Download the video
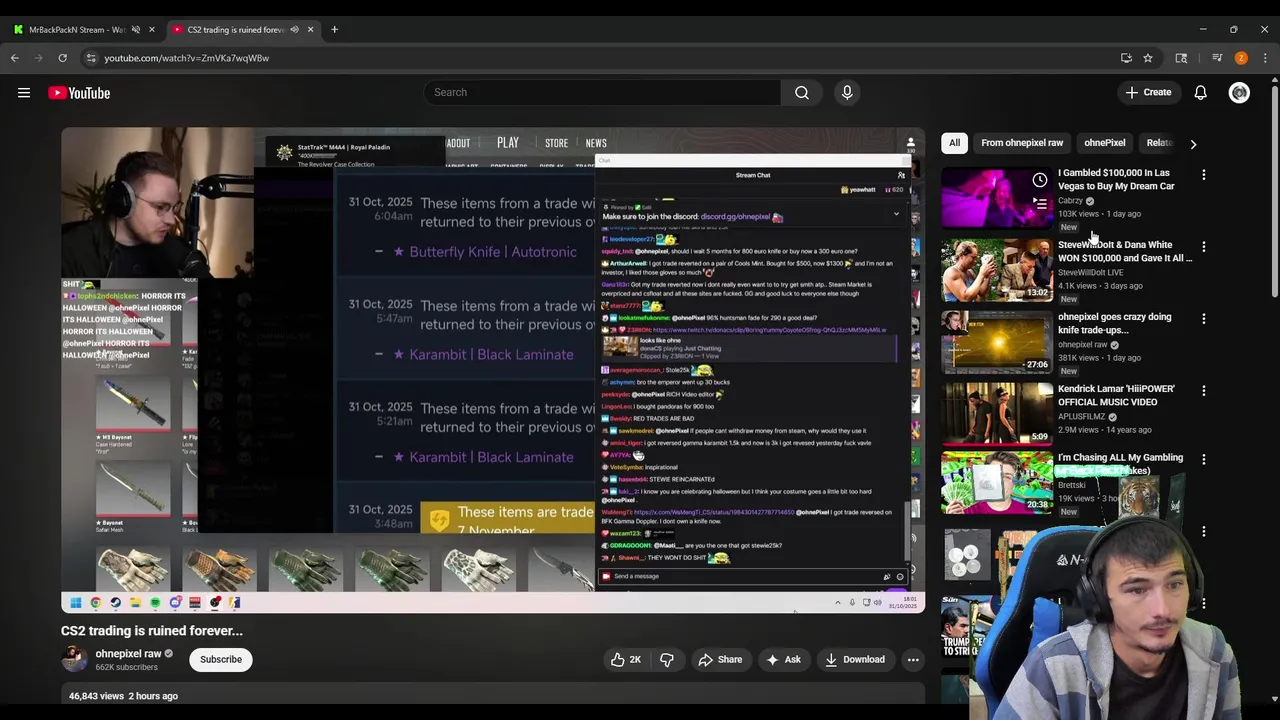The width and height of the screenshot is (1280, 720). pyautogui.click(x=855, y=660)
